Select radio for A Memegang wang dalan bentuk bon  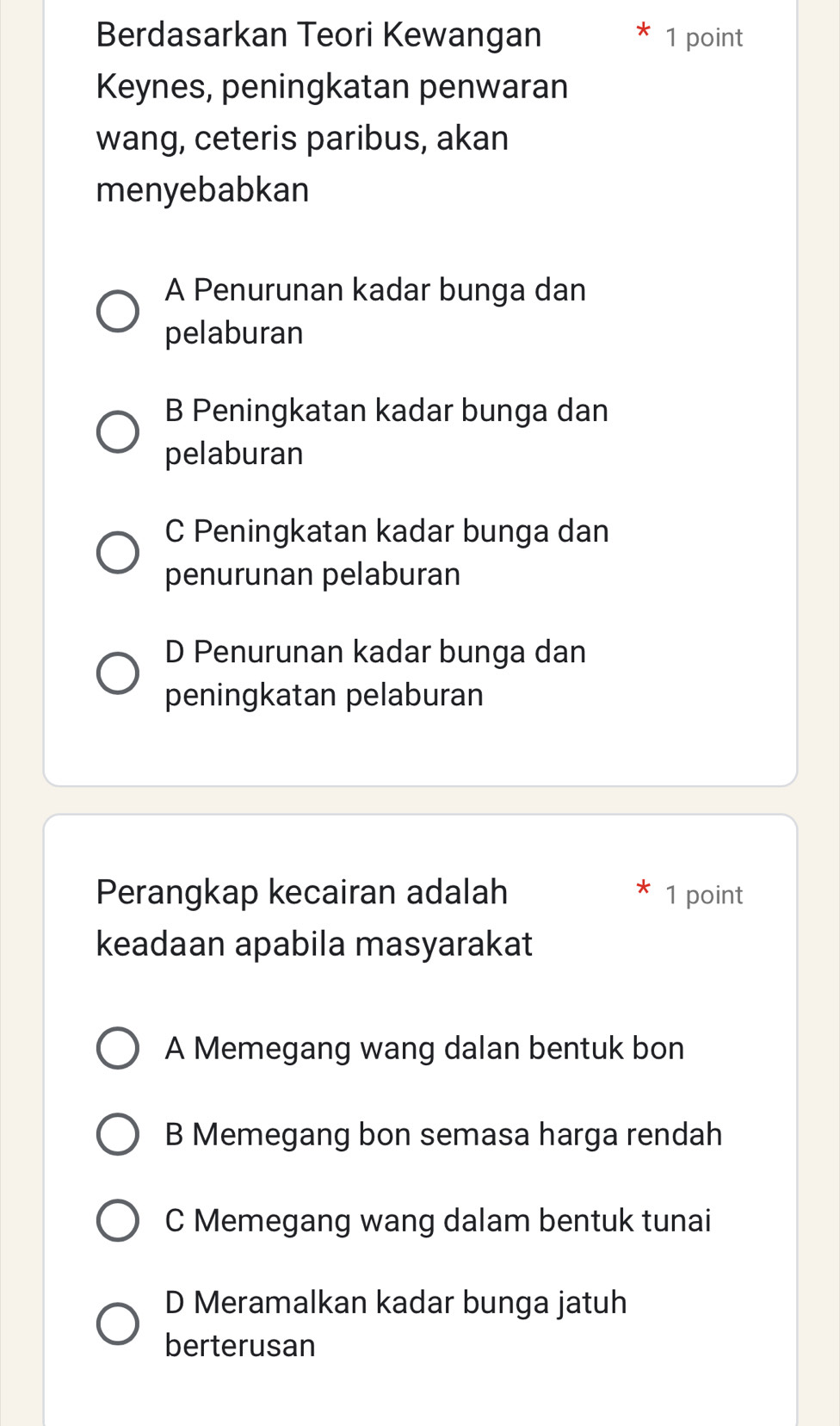pyautogui.click(x=117, y=1048)
